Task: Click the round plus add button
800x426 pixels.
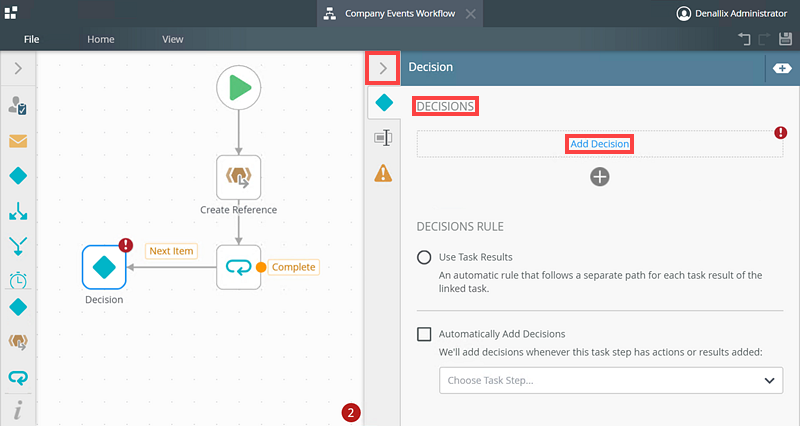Action: point(600,177)
